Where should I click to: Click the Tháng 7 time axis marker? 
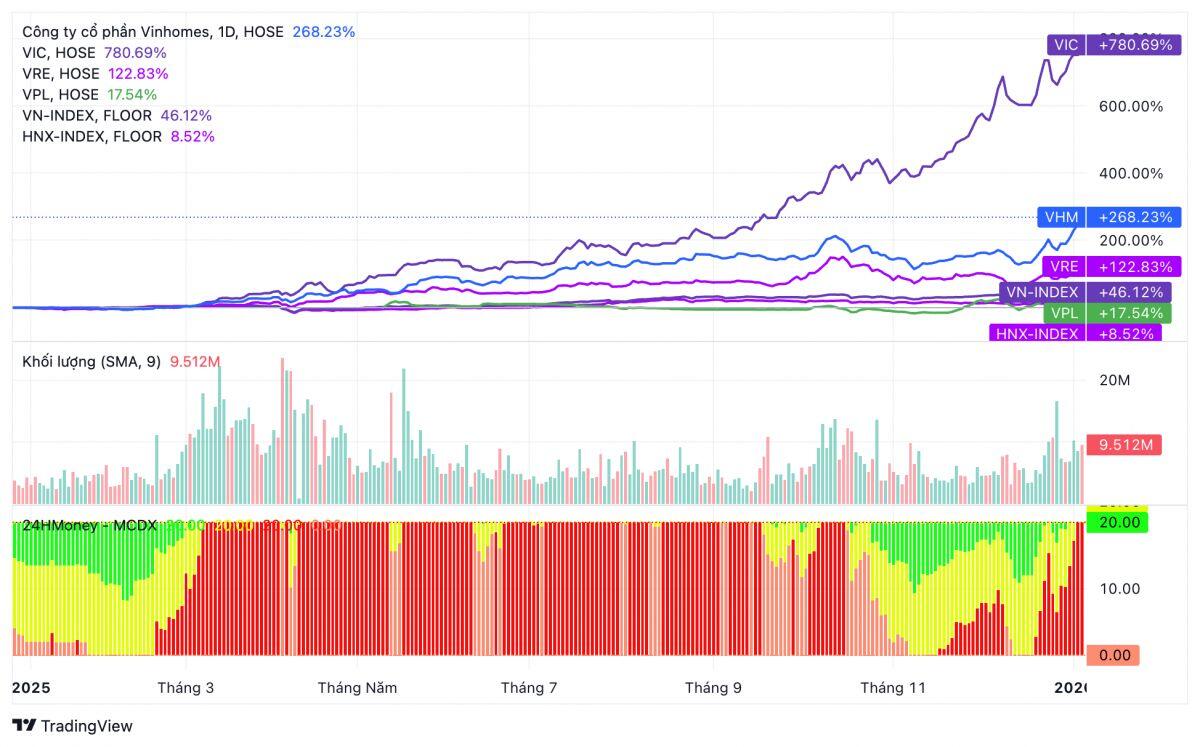[529, 688]
